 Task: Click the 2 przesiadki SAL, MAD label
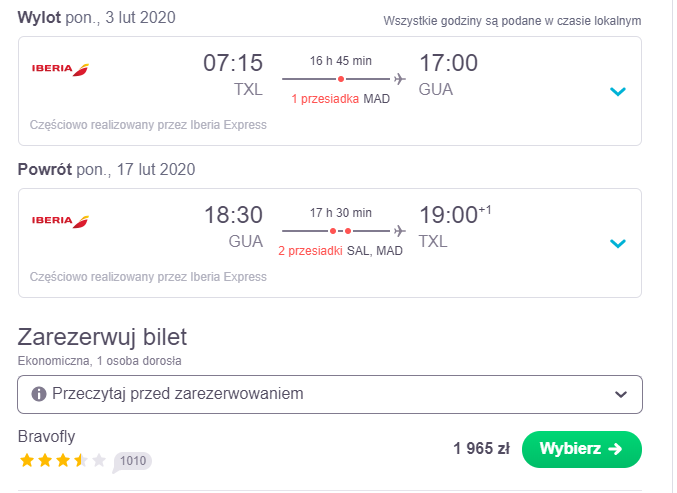(x=341, y=251)
